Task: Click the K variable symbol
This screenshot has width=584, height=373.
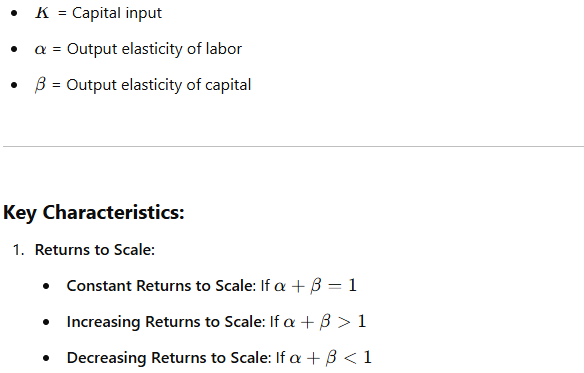Action: coord(42,13)
